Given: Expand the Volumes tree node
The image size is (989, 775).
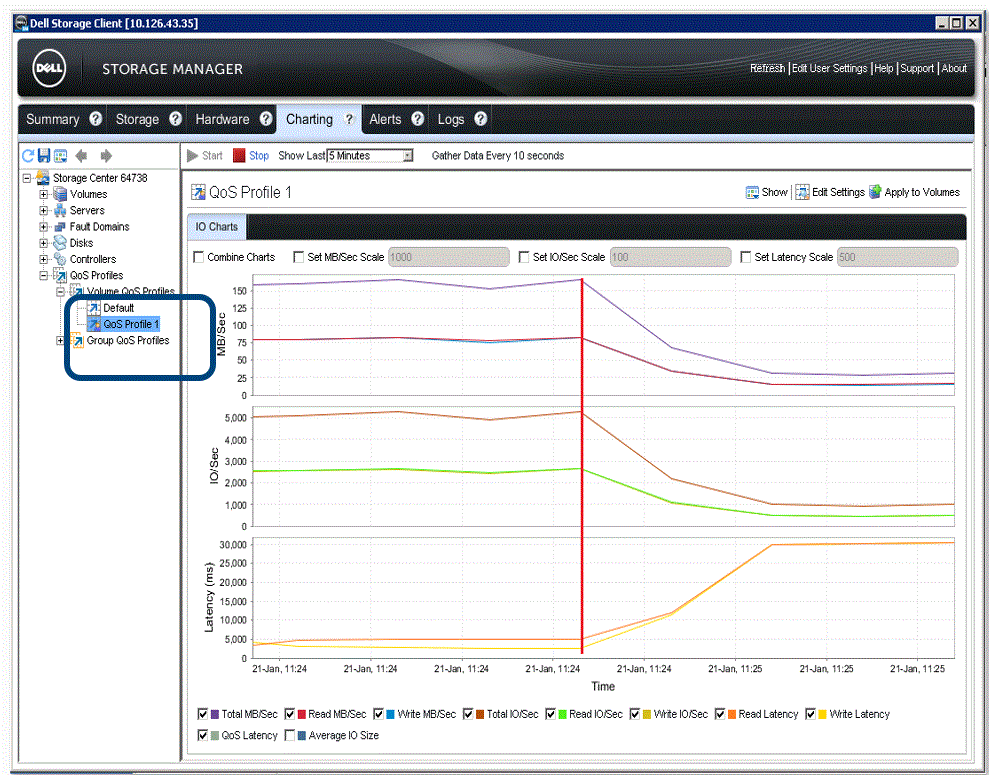Looking at the screenshot, I should [44, 194].
